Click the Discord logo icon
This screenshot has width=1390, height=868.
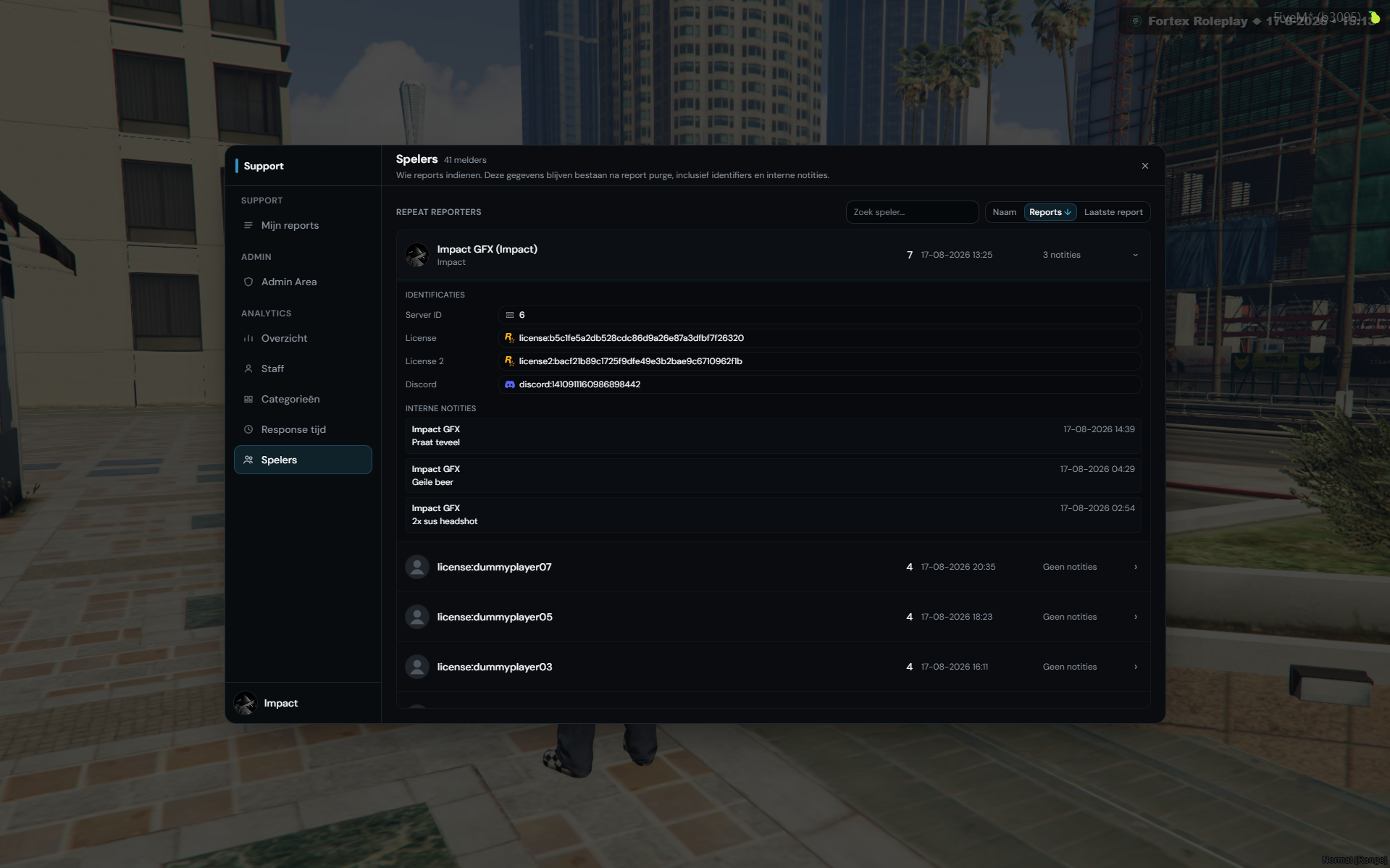(x=509, y=384)
